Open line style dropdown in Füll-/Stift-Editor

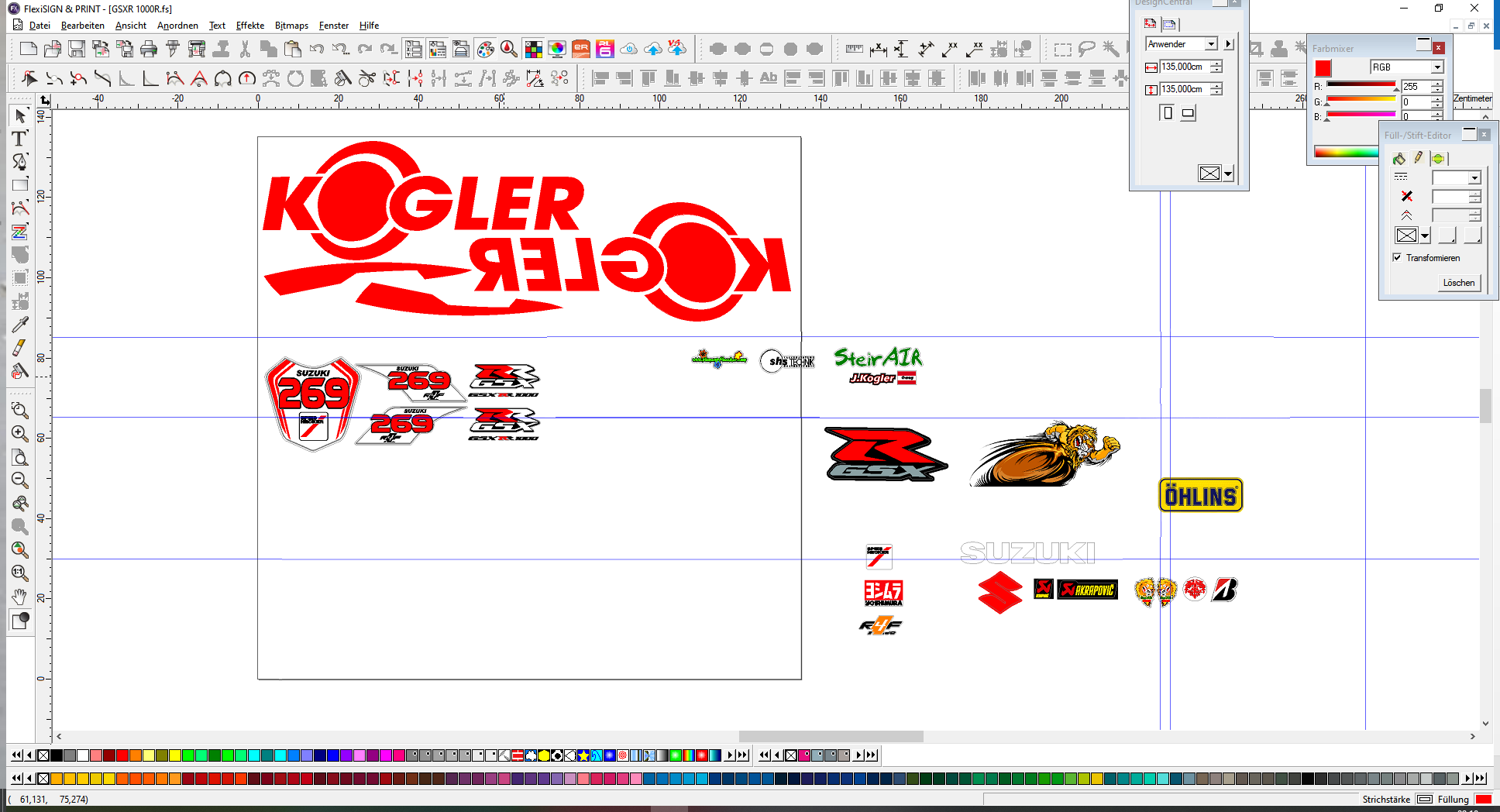coord(1474,177)
